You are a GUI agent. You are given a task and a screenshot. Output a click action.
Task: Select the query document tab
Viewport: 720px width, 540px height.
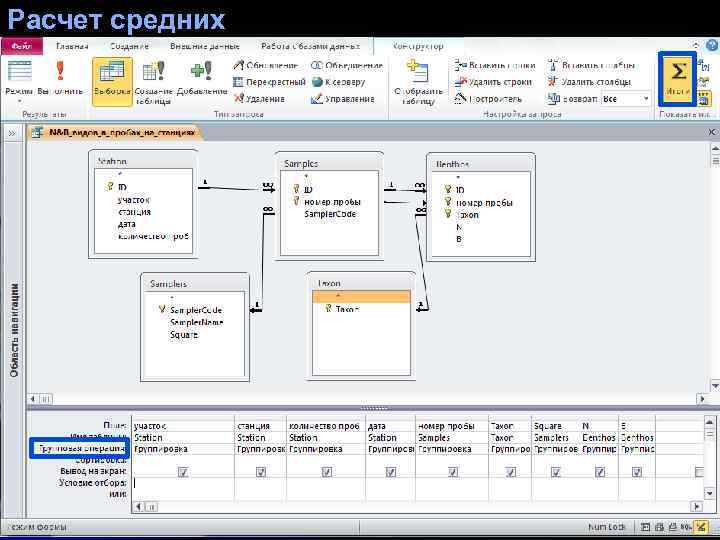(116, 133)
